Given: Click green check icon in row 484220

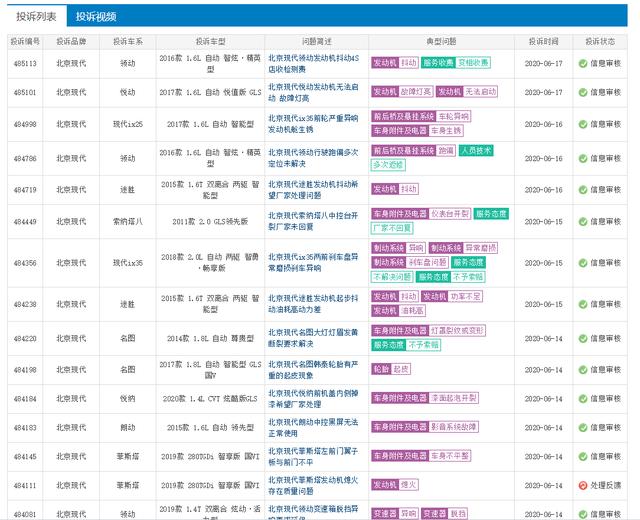Looking at the screenshot, I should coord(583,338).
